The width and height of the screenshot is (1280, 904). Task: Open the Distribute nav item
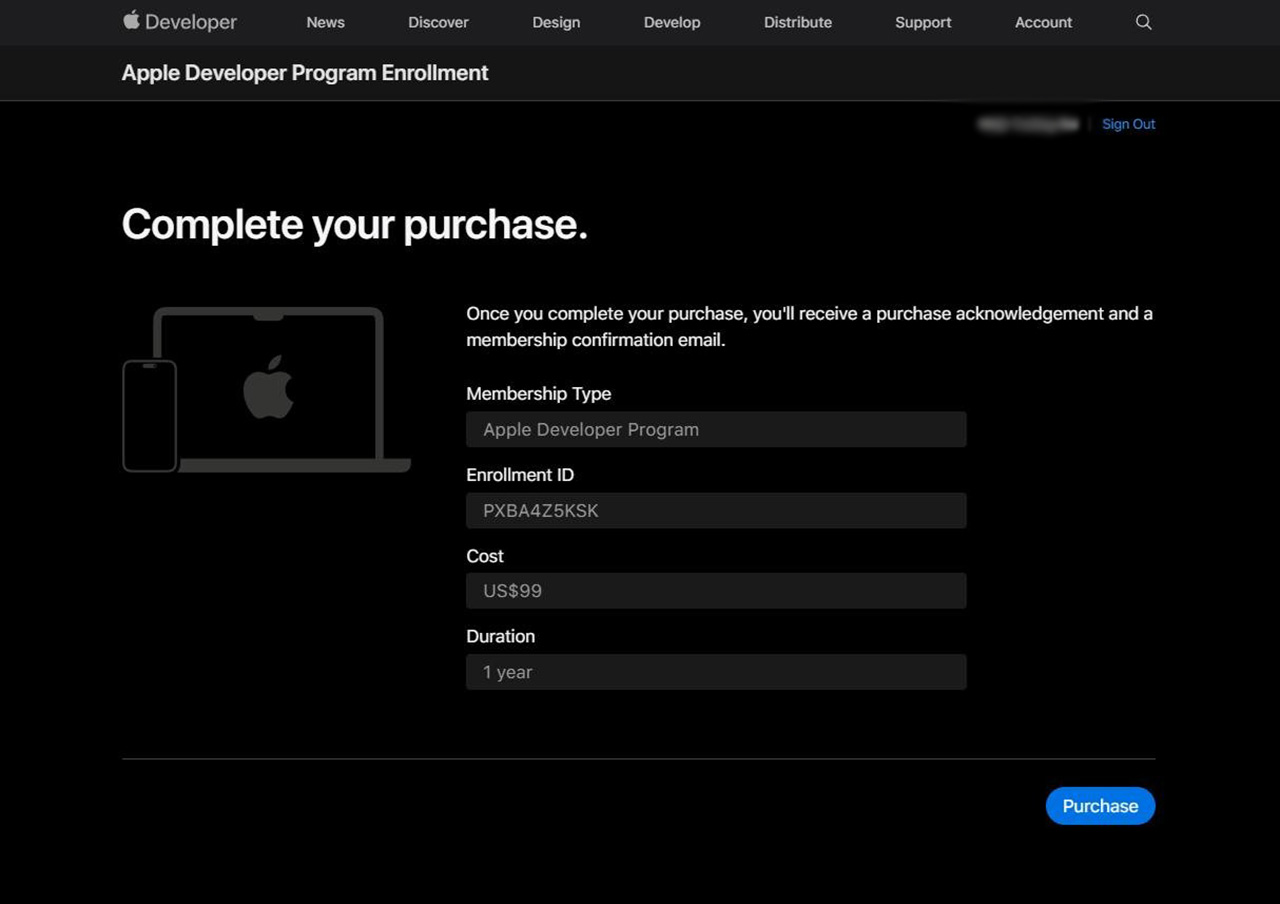(798, 22)
